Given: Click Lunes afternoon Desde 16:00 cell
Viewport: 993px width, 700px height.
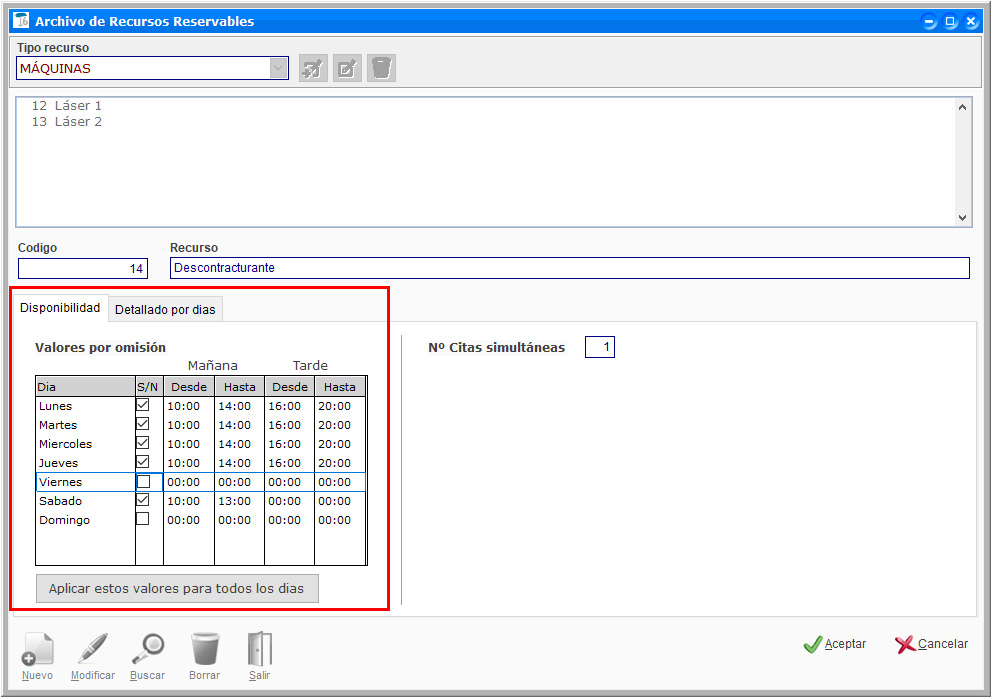Looking at the screenshot, I should pyautogui.click(x=289, y=406).
